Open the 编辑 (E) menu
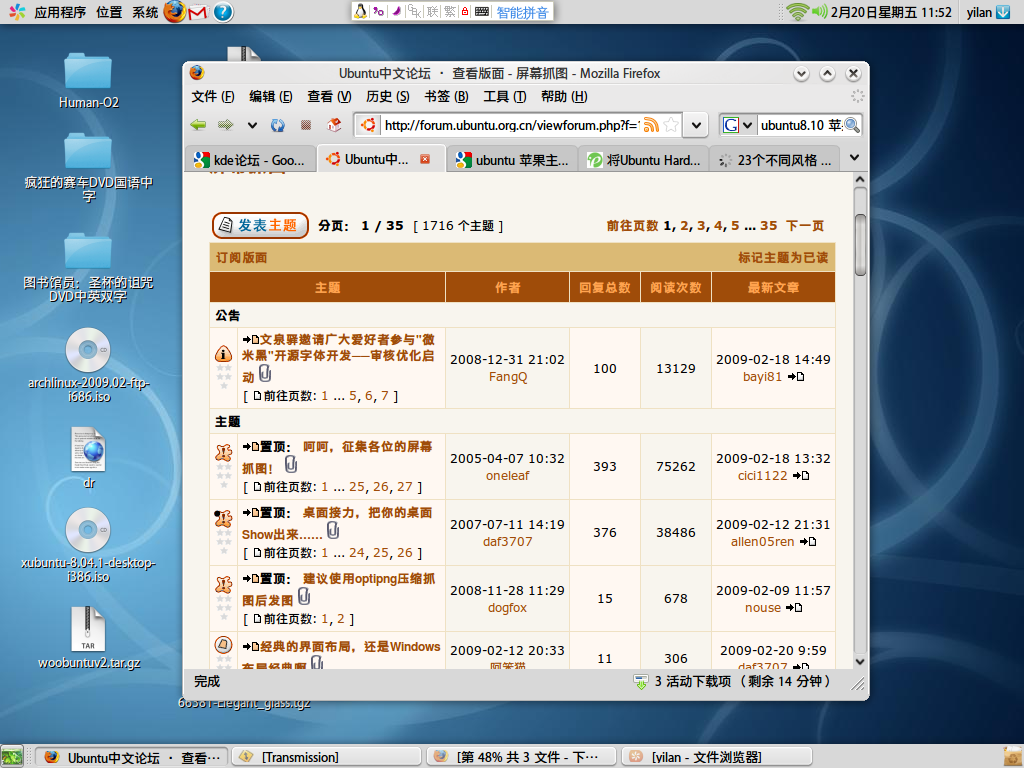 271,97
